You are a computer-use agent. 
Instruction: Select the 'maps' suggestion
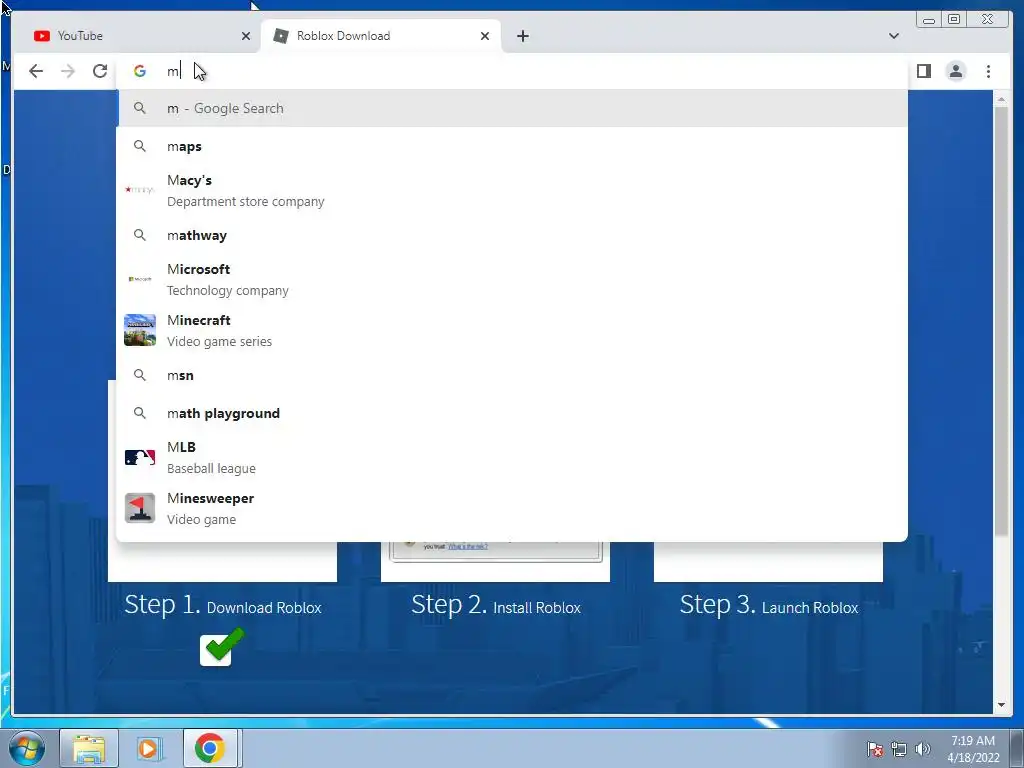pyautogui.click(x=512, y=146)
